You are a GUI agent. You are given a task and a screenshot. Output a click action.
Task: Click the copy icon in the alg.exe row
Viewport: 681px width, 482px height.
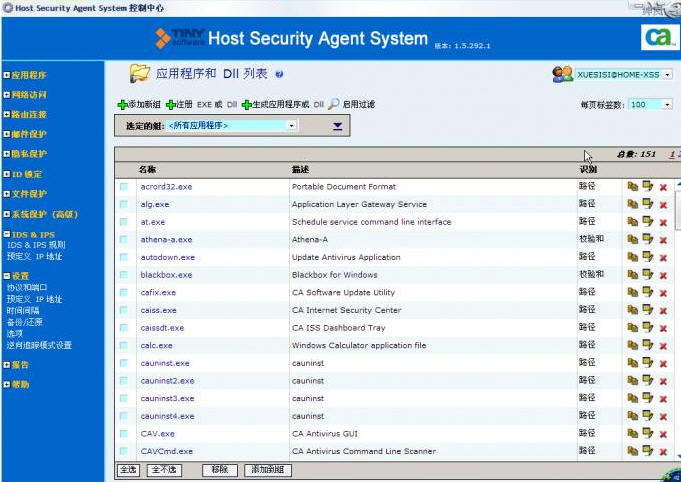coord(633,204)
